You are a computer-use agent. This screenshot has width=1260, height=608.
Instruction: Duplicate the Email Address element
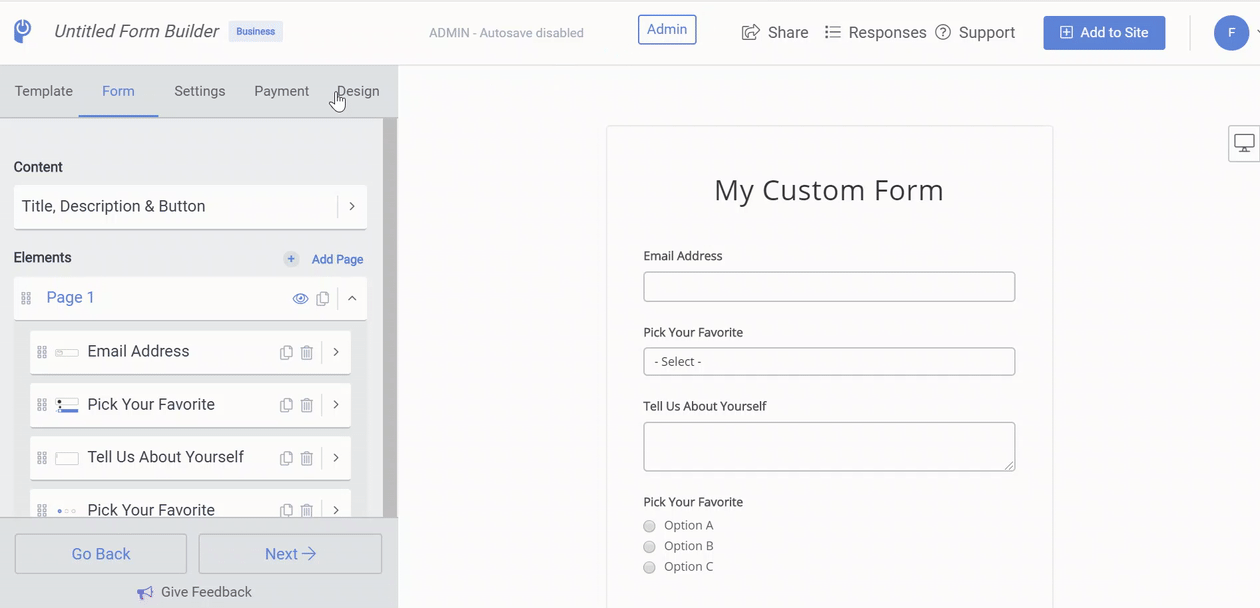[286, 352]
